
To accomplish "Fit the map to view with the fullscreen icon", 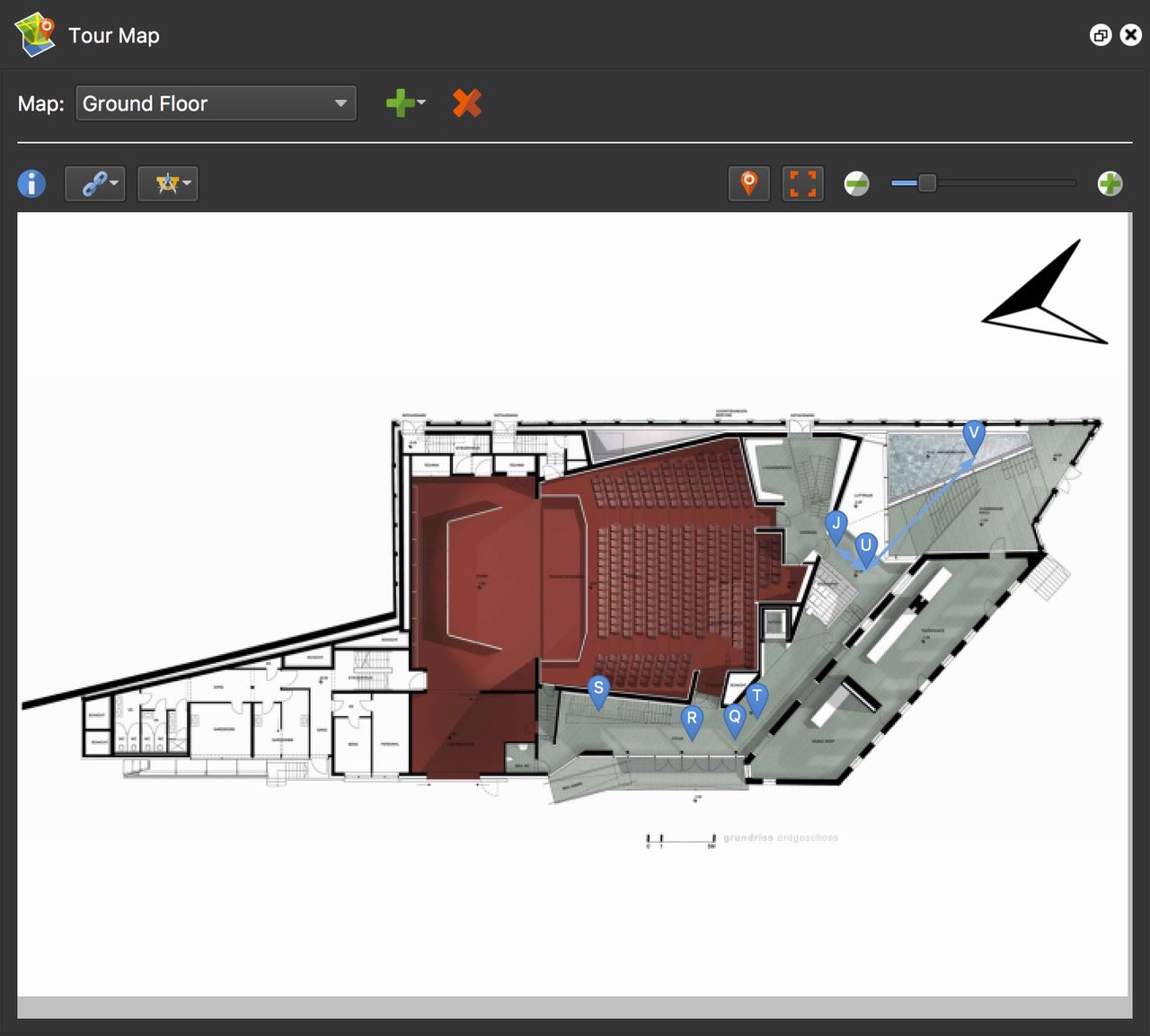I will (x=802, y=183).
